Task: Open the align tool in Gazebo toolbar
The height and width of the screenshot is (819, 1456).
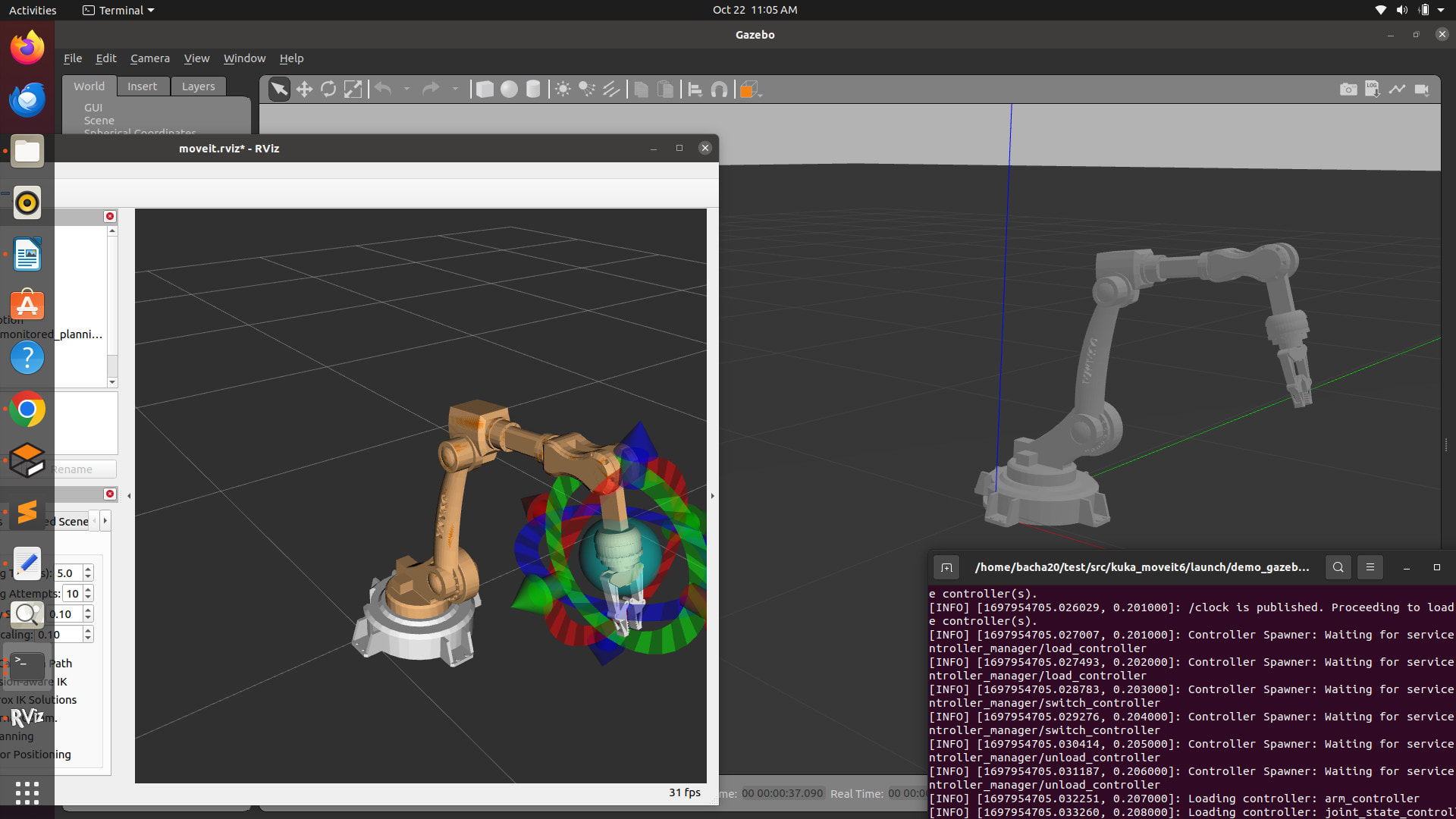Action: [x=695, y=89]
